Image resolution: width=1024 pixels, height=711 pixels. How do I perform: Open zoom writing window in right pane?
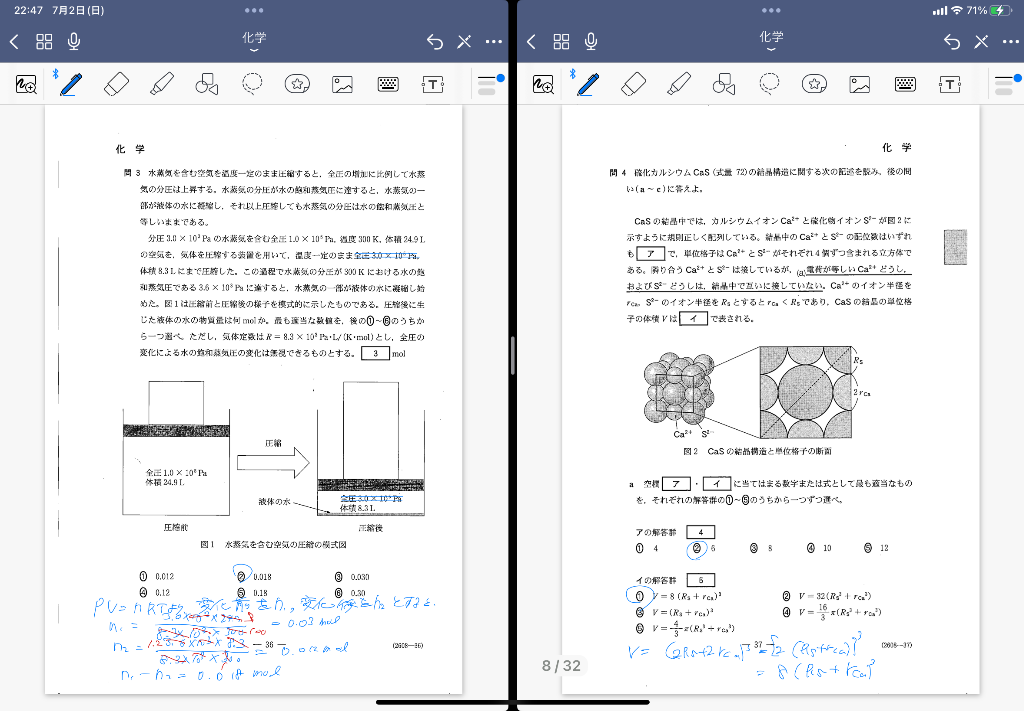(x=544, y=85)
